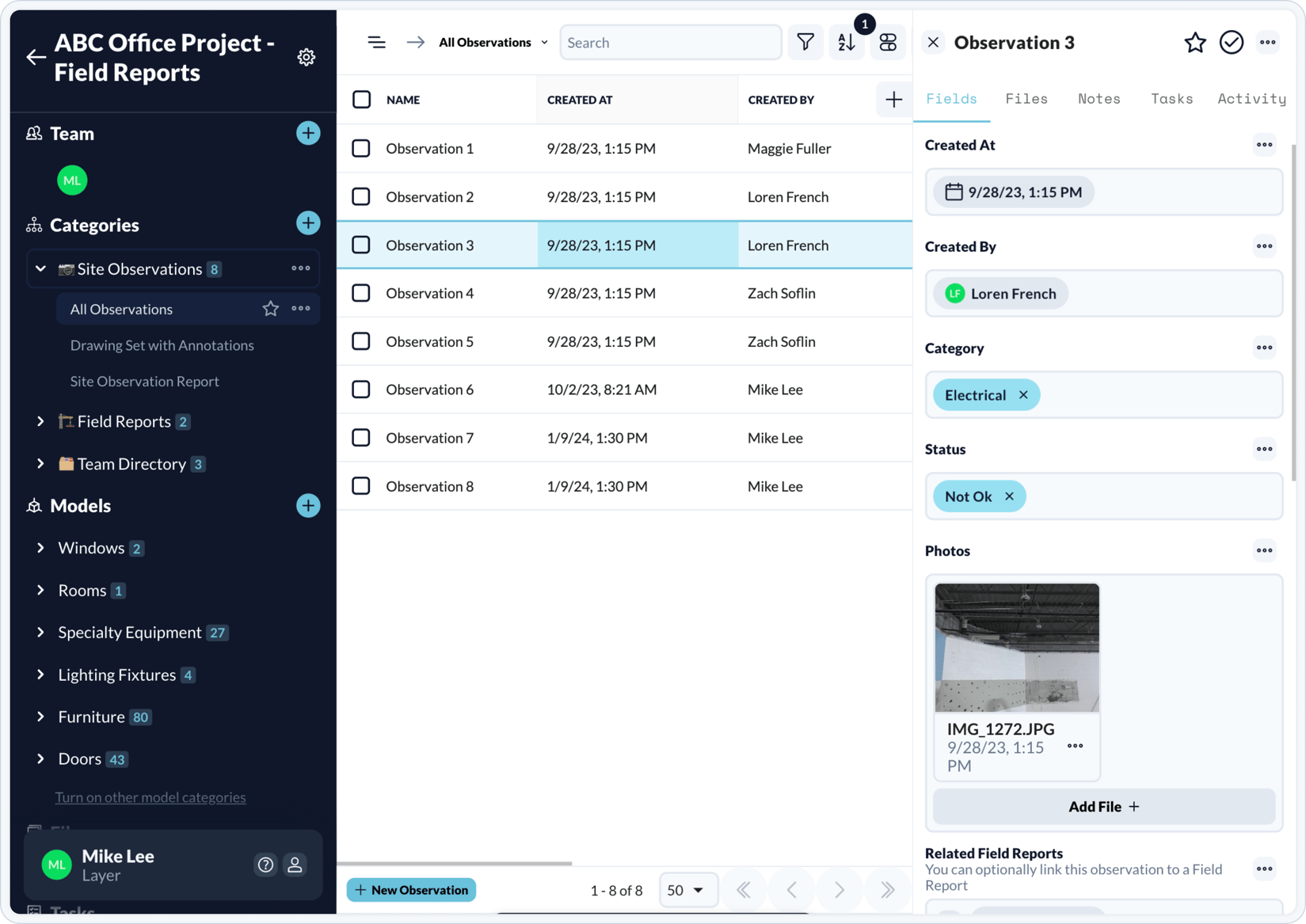Open the All Observations view dropdown
Screen dimensions: 1306x924
click(x=493, y=43)
